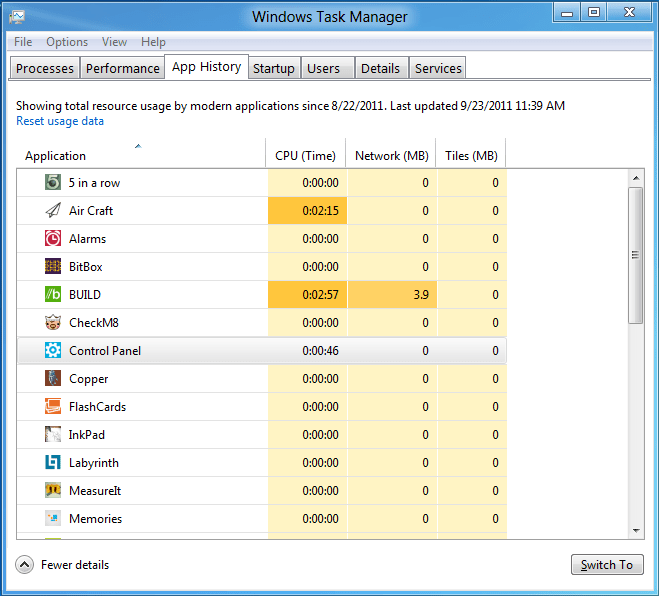Viewport: 659px width, 596px height.
Task: Click the FlashCards app icon
Action: [53, 406]
